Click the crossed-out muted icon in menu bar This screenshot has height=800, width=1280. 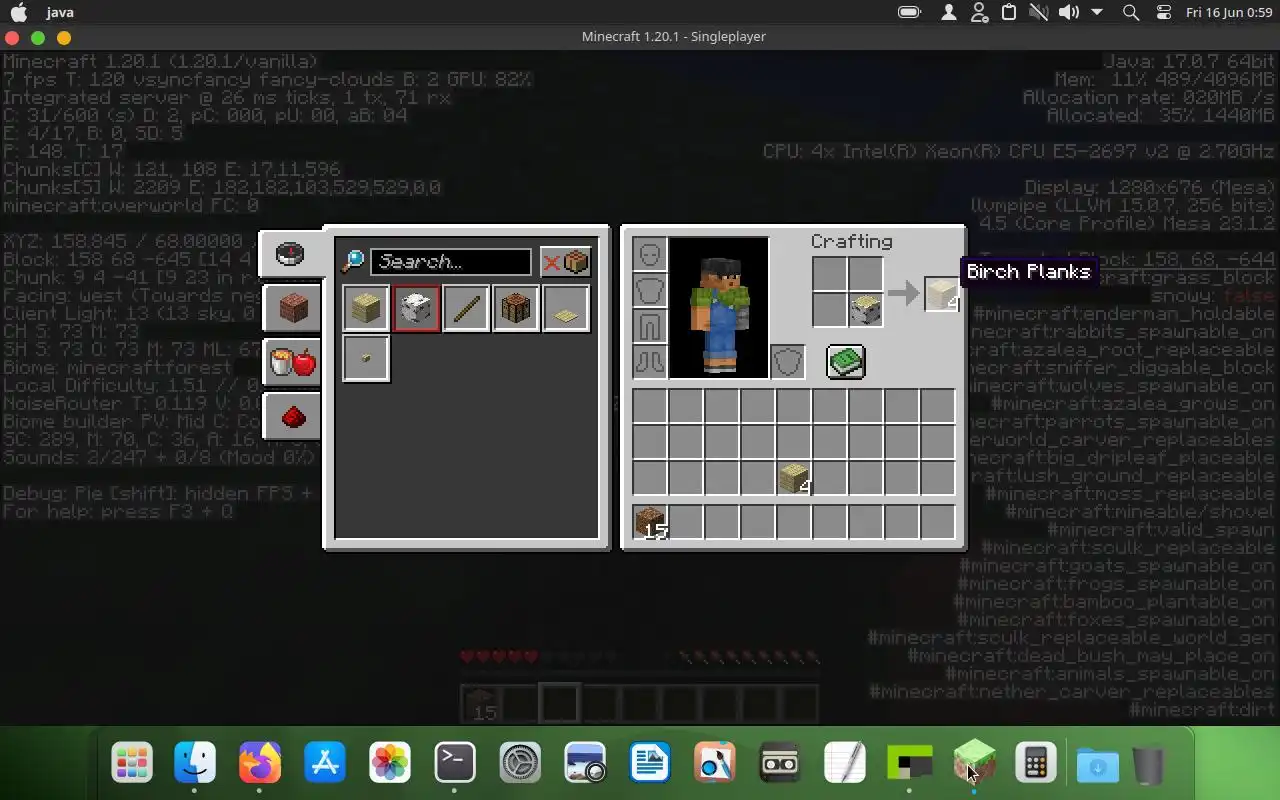1039,12
